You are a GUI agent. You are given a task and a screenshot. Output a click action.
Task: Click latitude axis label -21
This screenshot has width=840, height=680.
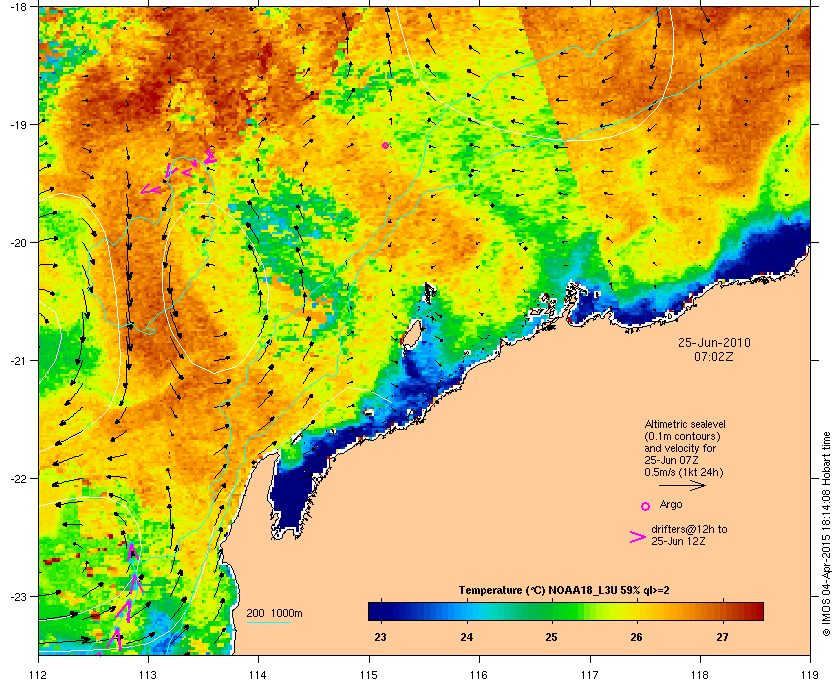click(18, 360)
